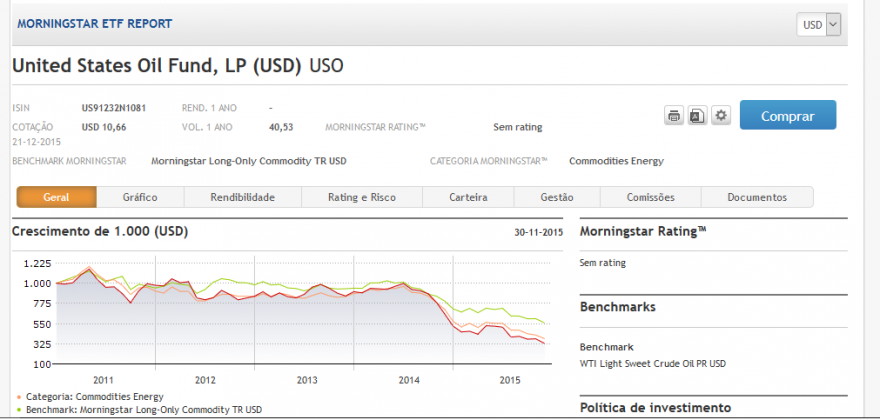Viewport: 880px width, 420px height.
Task: Click the orange Categoria legend dot
Action: (20, 396)
